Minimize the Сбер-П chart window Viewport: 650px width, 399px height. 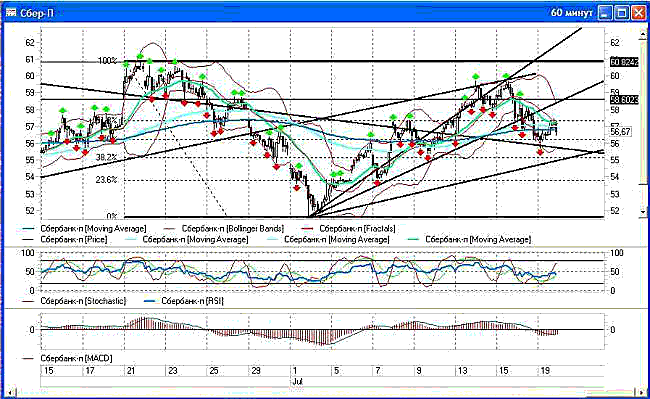tap(606, 13)
